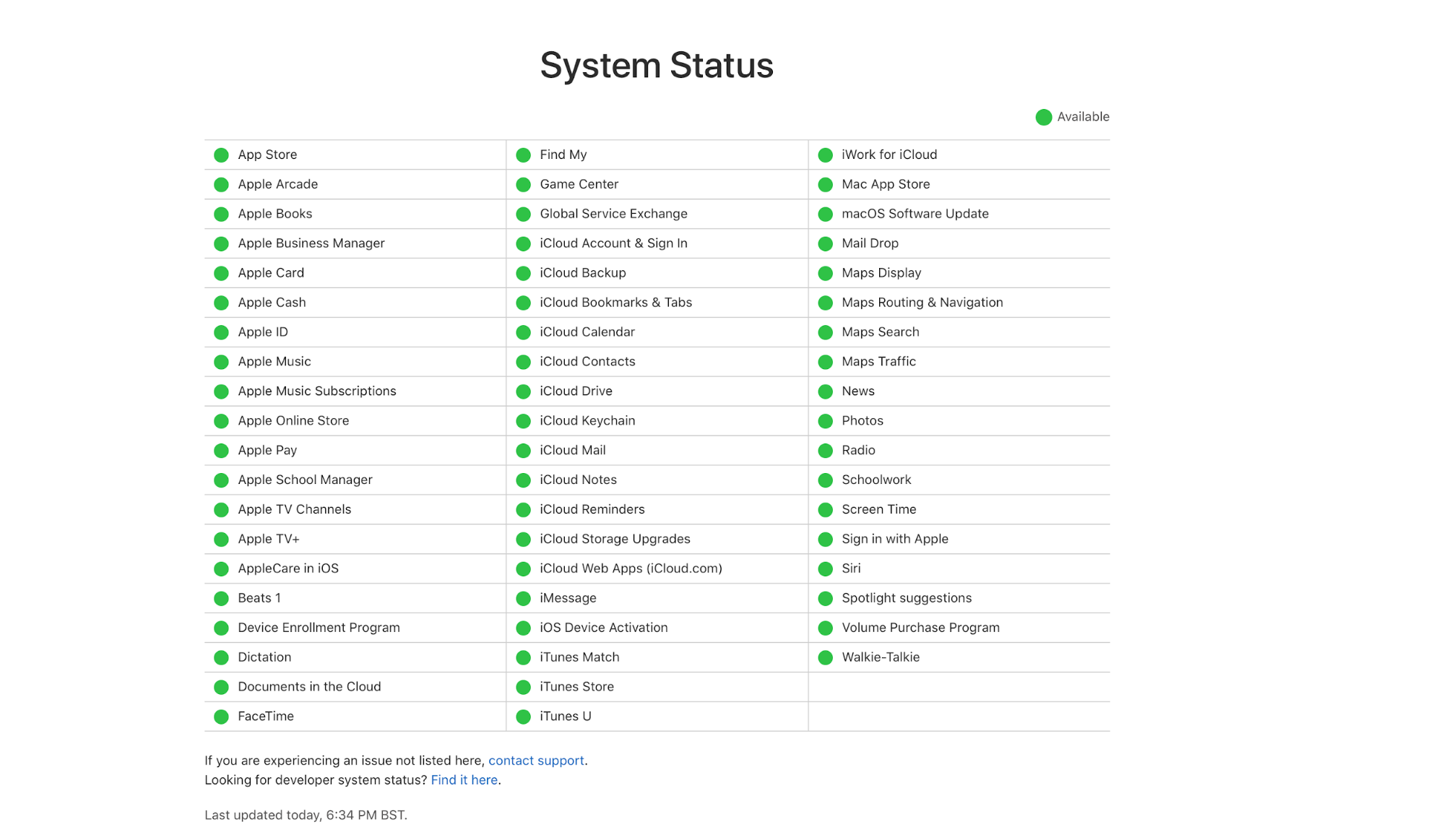Click the green Siri status icon
The width and height of the screenshot is (1444, 840).
click(x=825, y=568)
